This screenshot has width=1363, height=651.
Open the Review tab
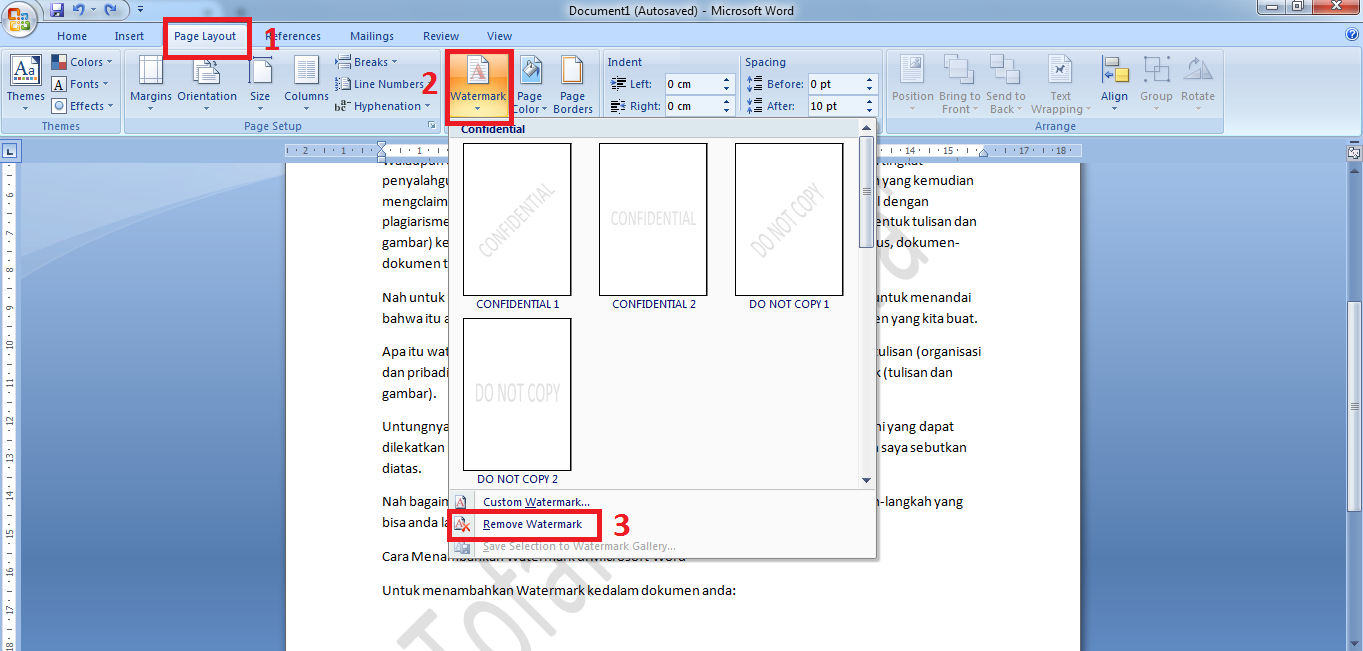point(441,36)
